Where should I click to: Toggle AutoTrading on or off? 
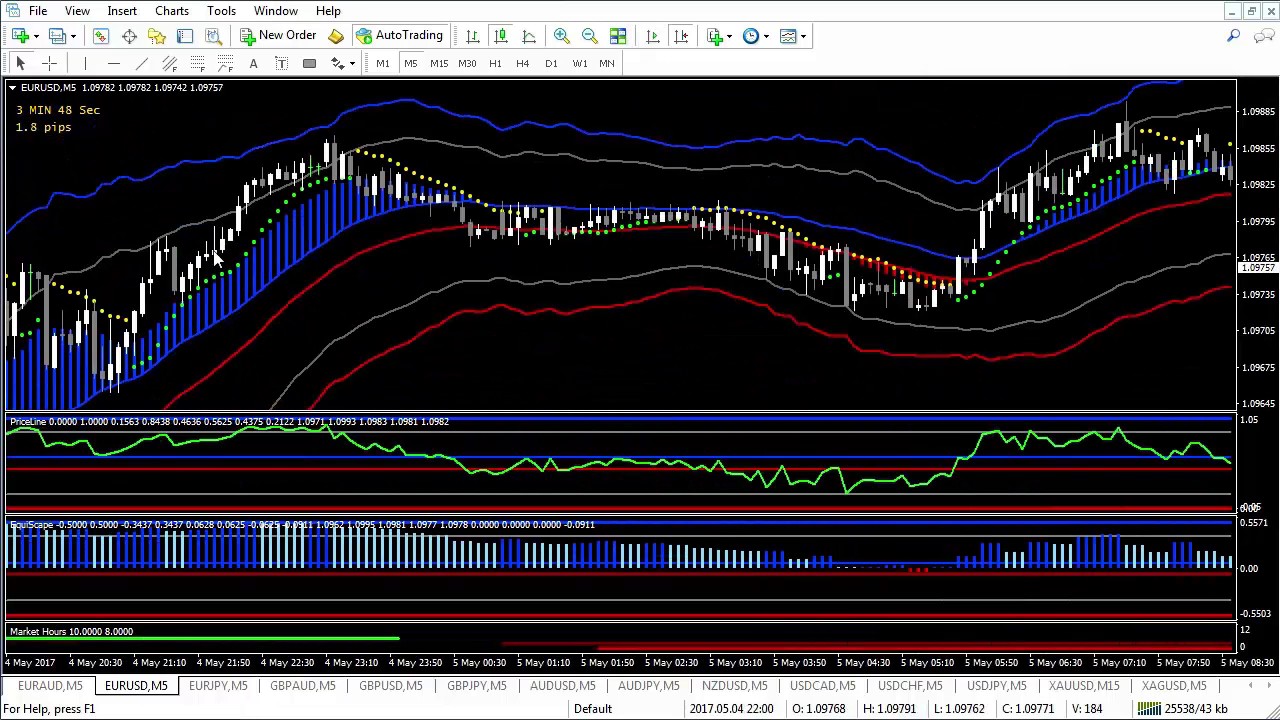[x=398, y=36]
